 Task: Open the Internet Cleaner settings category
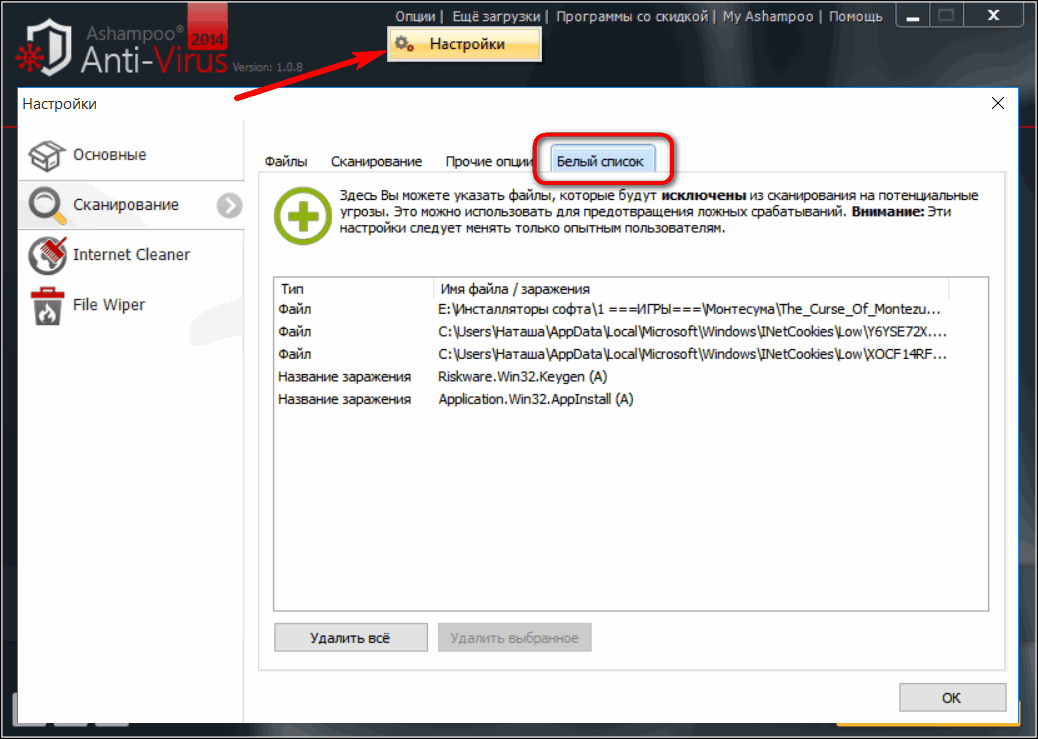[x=131, y=255]
